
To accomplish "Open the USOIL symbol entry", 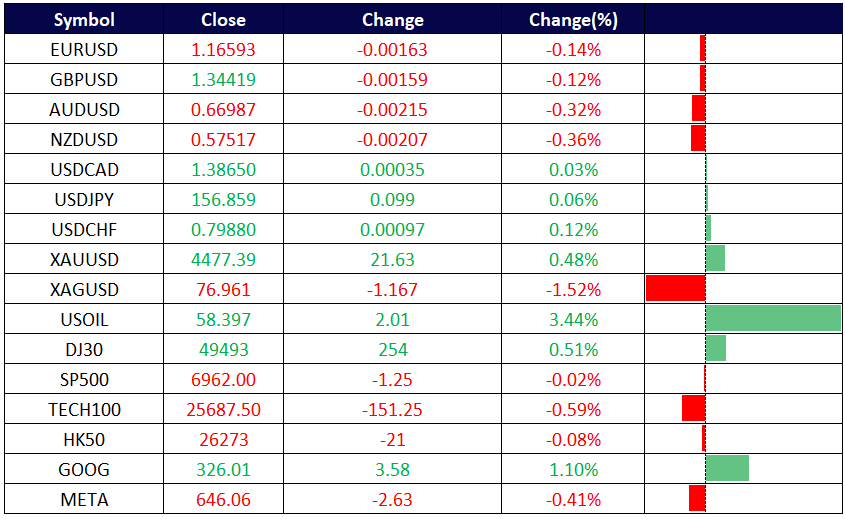I will [84, 320].
